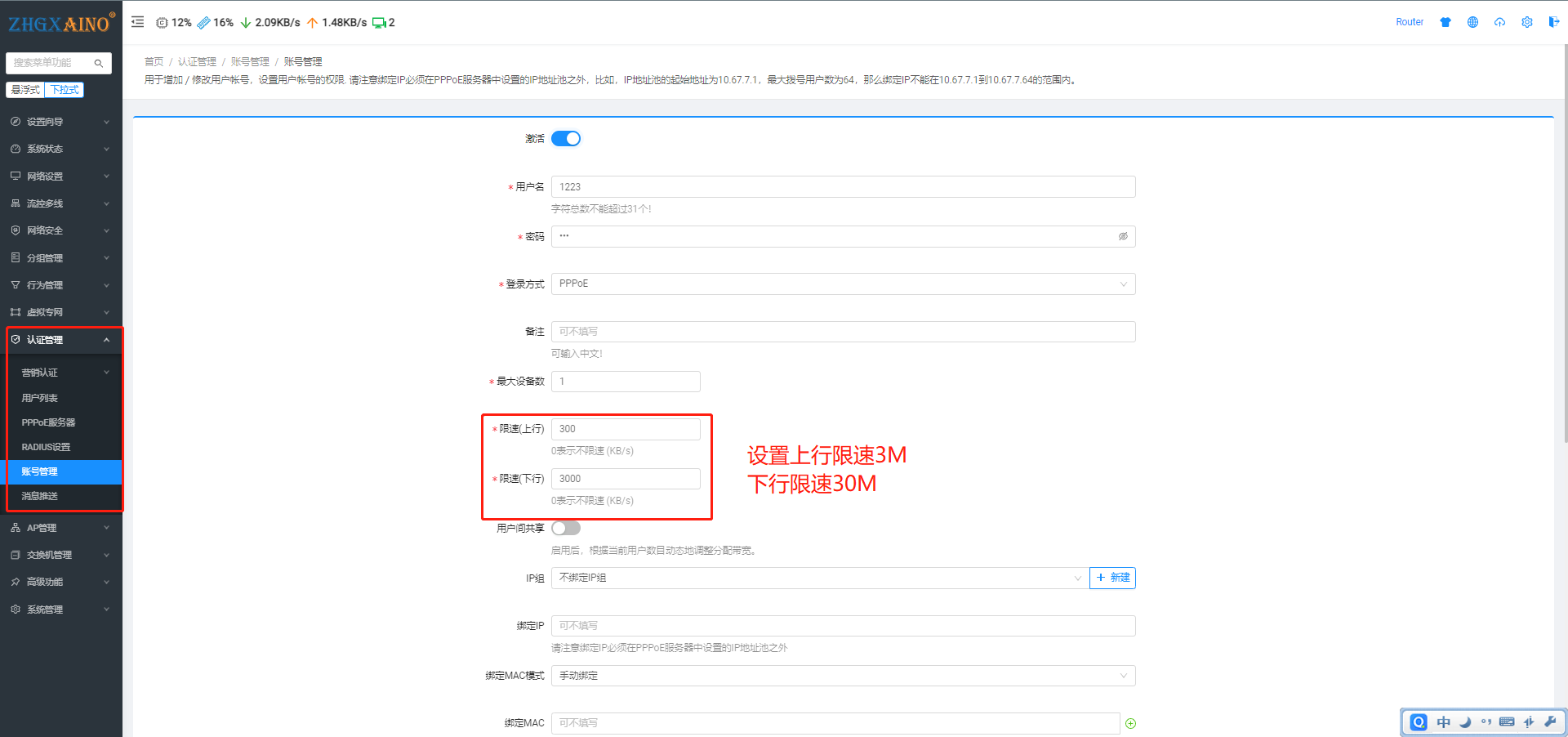The height and width of the screenshot is (737, 1568).
Task: Click the 新建 button next to IP组
Action: click(x=1112, y=578)
